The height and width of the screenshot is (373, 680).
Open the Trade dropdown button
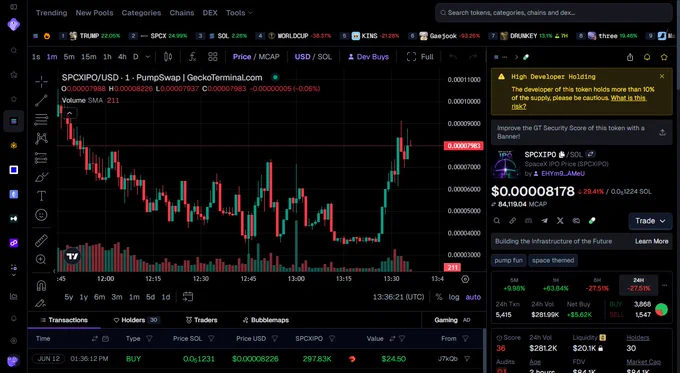tap(650, 221)
